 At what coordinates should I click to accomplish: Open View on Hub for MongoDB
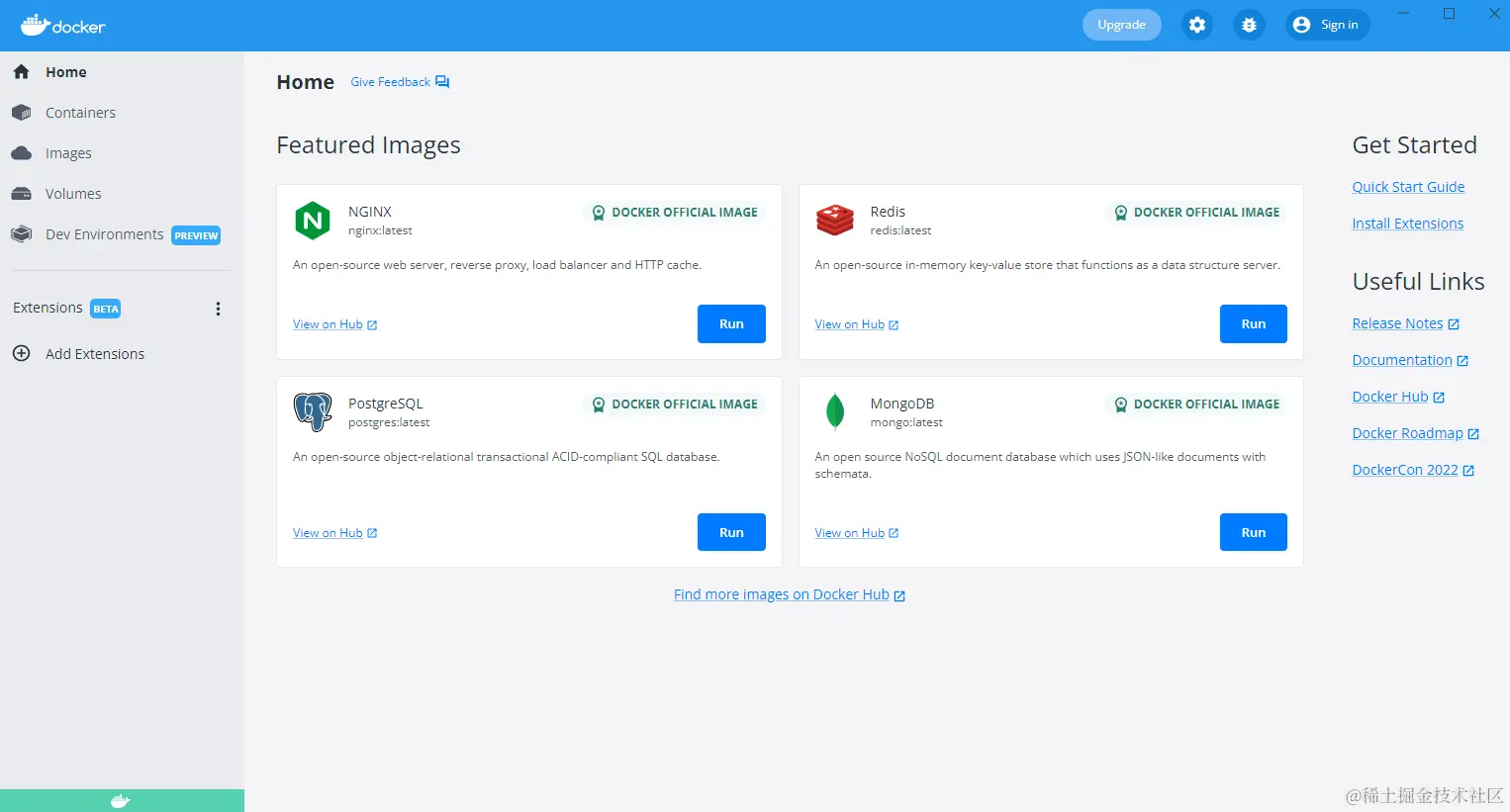[856, 533]
